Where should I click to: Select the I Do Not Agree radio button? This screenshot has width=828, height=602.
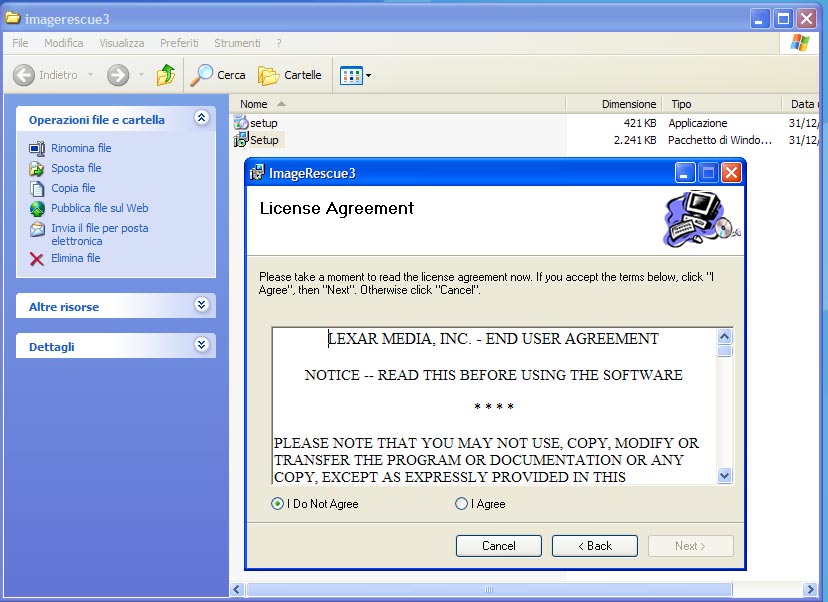[277, 504]
